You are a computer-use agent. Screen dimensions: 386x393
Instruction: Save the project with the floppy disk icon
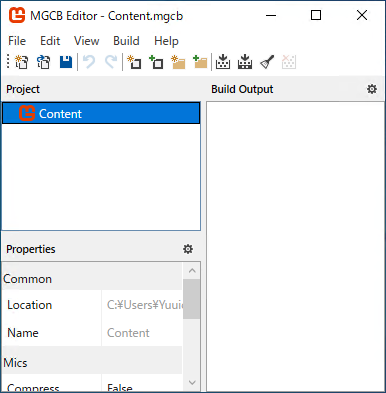(x=66, y=62)
